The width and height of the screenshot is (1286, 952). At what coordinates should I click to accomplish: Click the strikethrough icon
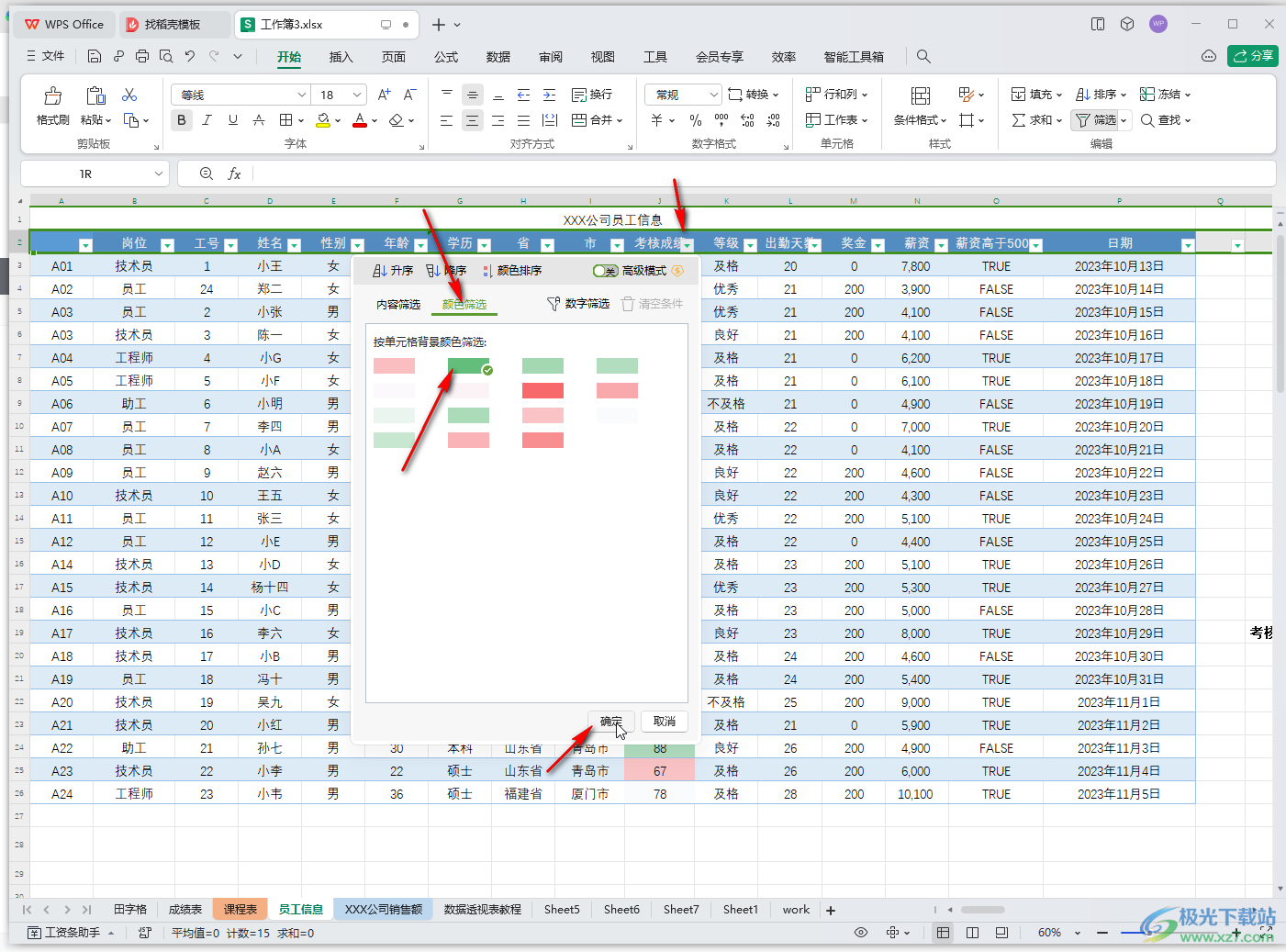(259, 120)
